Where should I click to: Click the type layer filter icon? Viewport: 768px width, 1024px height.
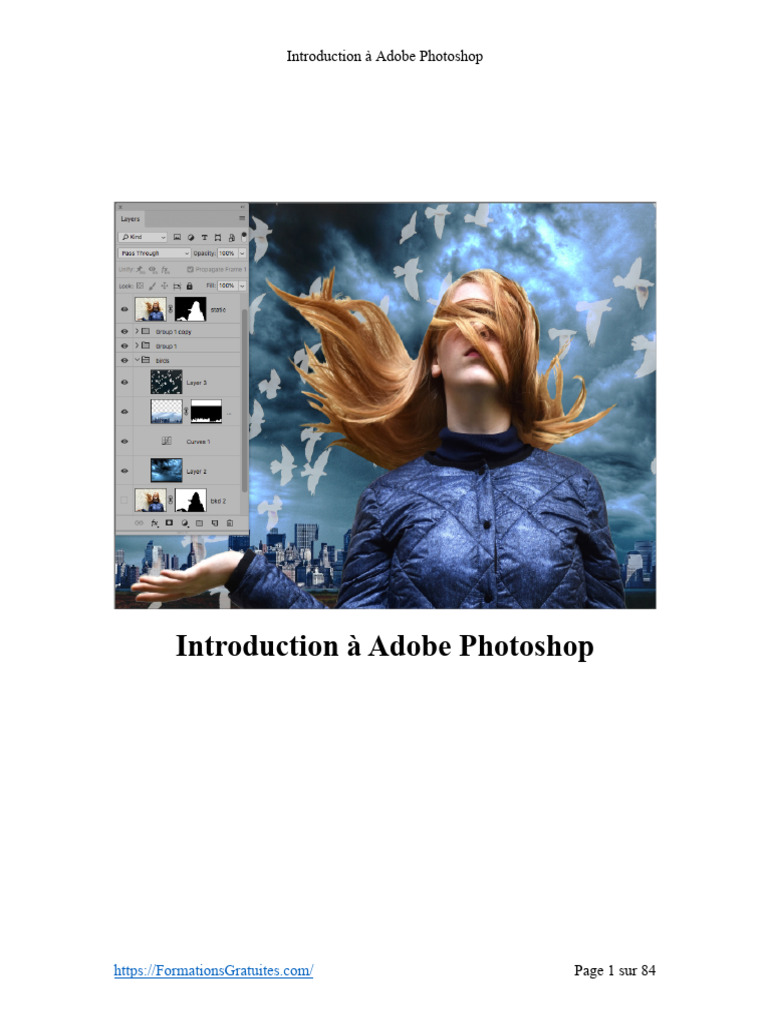coord(204,237)
